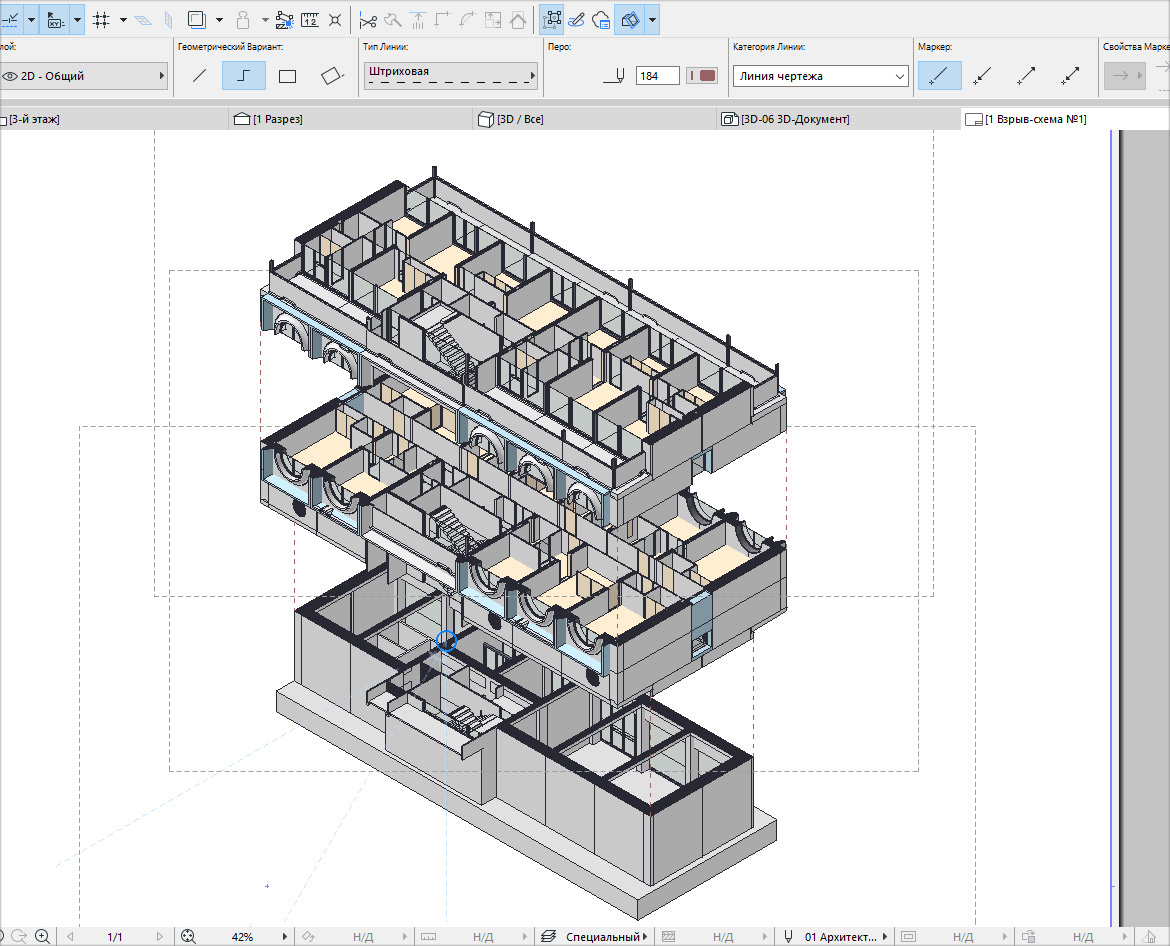
Task: Click the resize elements icon
Action: [493, 21]
